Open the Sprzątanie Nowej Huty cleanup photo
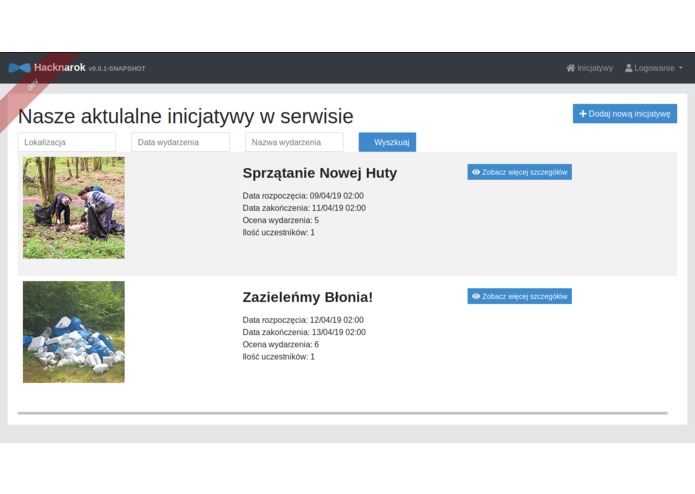The width and height of the screenshot is (695, 494). 74,208
